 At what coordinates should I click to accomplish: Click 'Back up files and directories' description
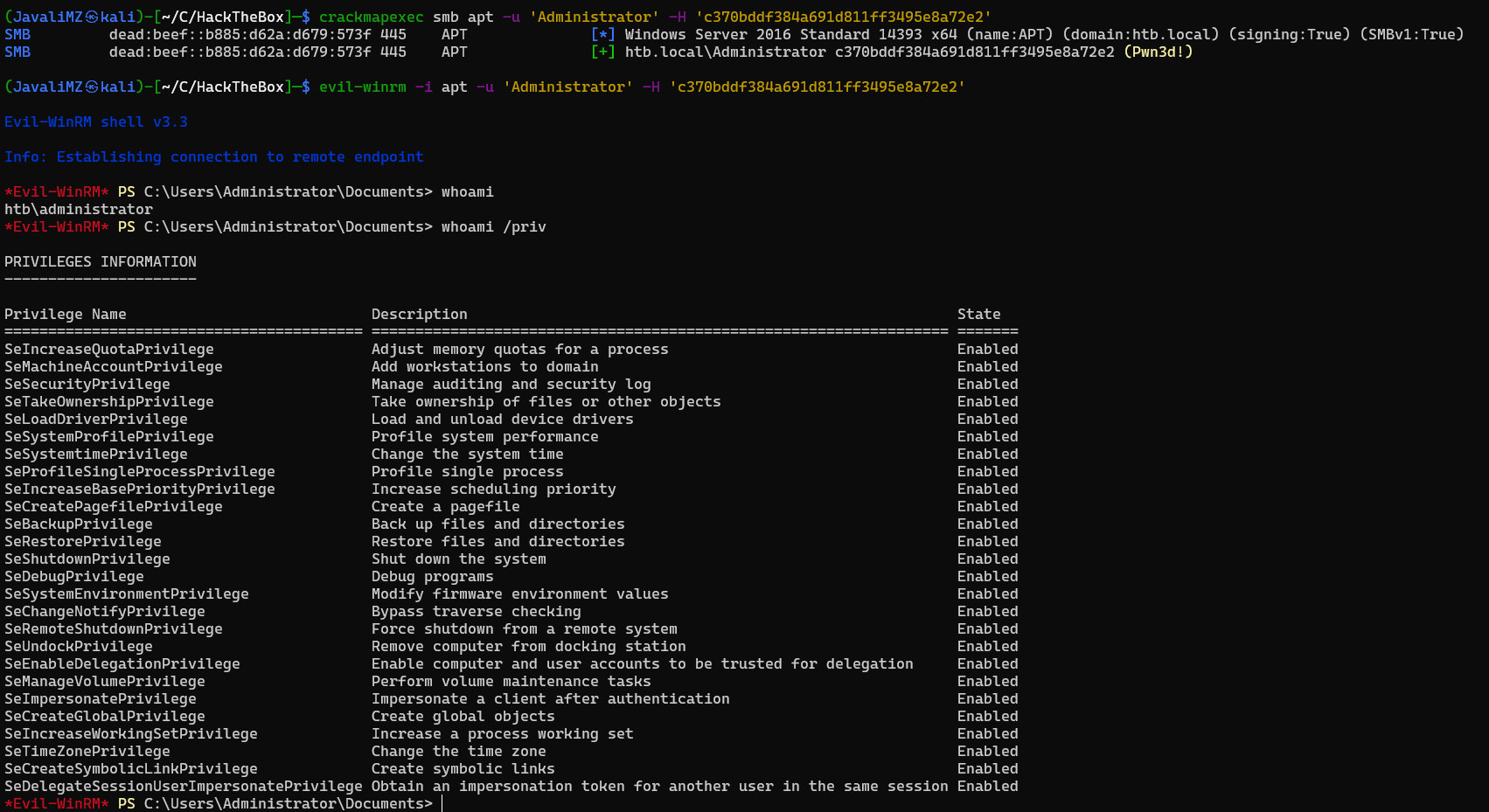[498, 524]
